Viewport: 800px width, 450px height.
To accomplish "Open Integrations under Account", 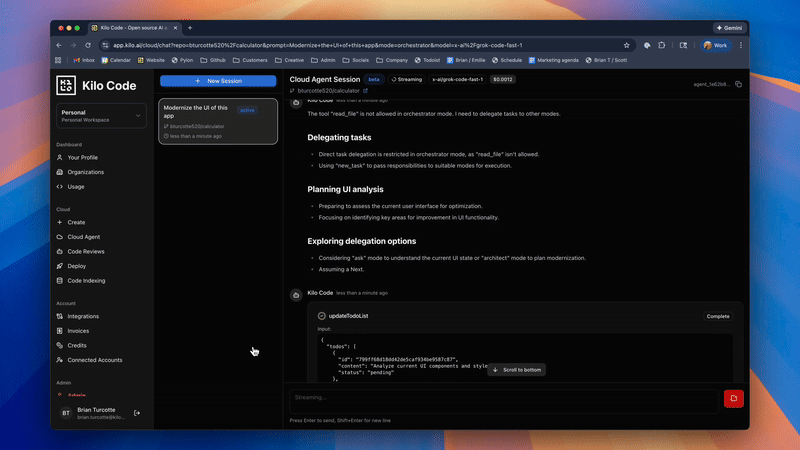I will [83, 316].
